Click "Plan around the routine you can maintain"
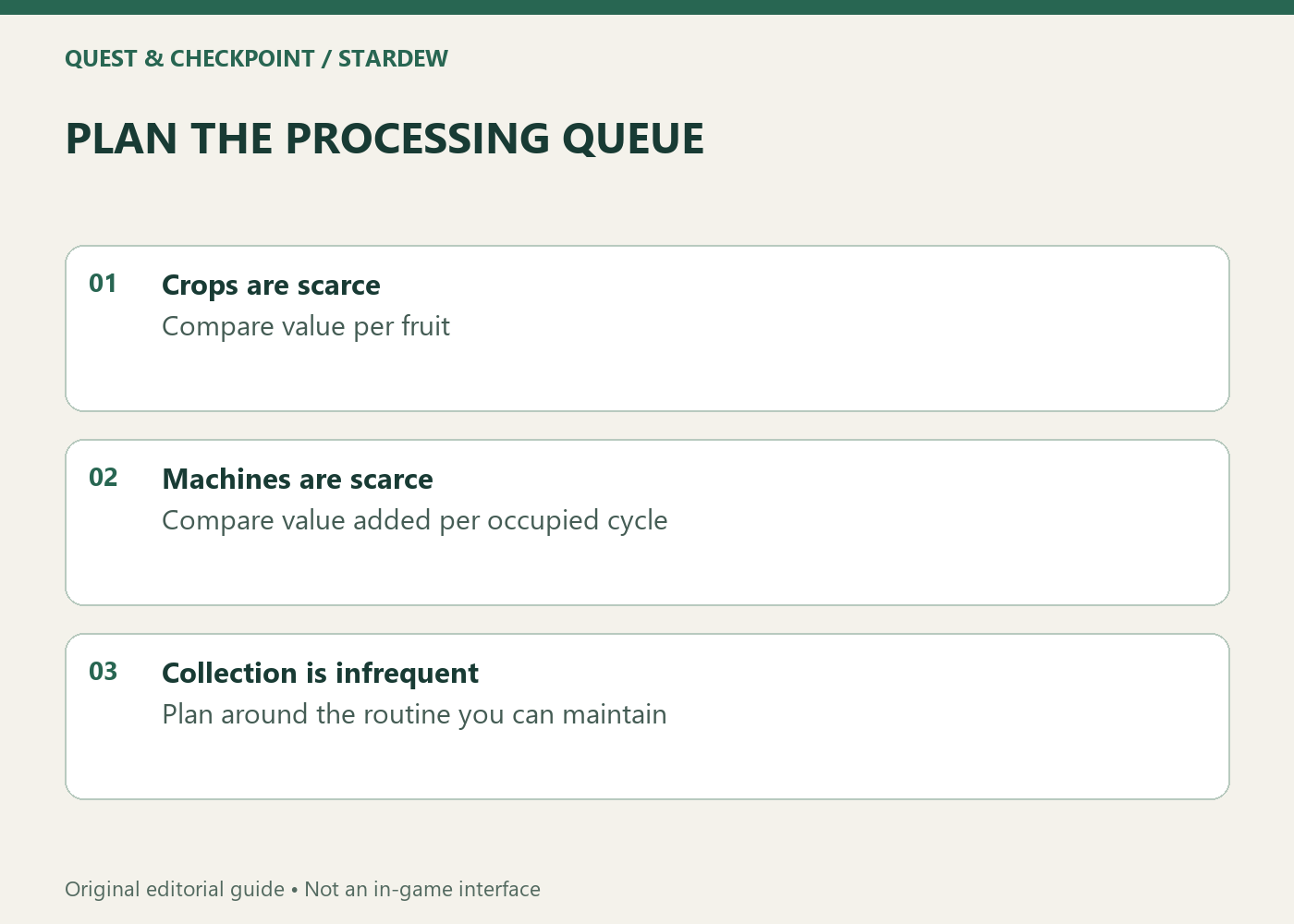Viewport: 1294px width, 924px height. click(x=414, y=714)
